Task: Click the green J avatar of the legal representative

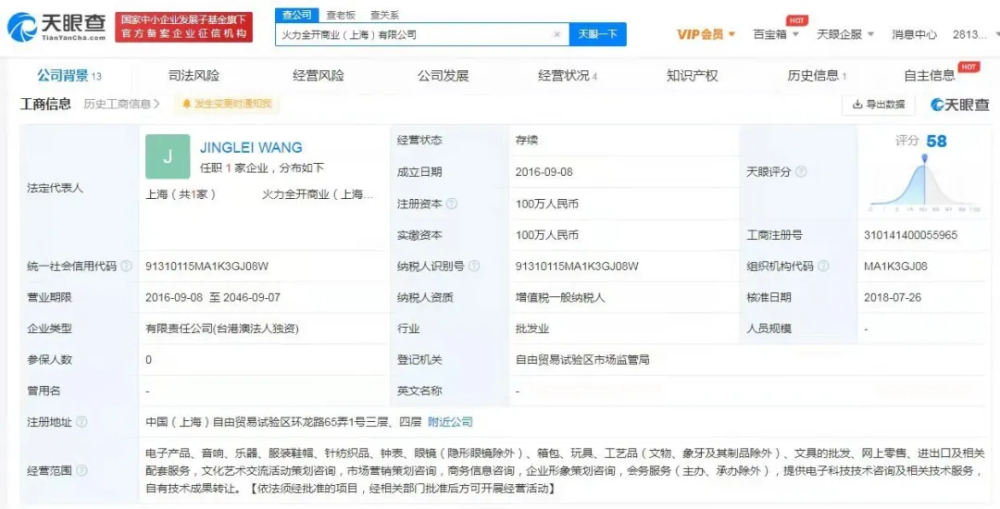Action: pos(168,156)
